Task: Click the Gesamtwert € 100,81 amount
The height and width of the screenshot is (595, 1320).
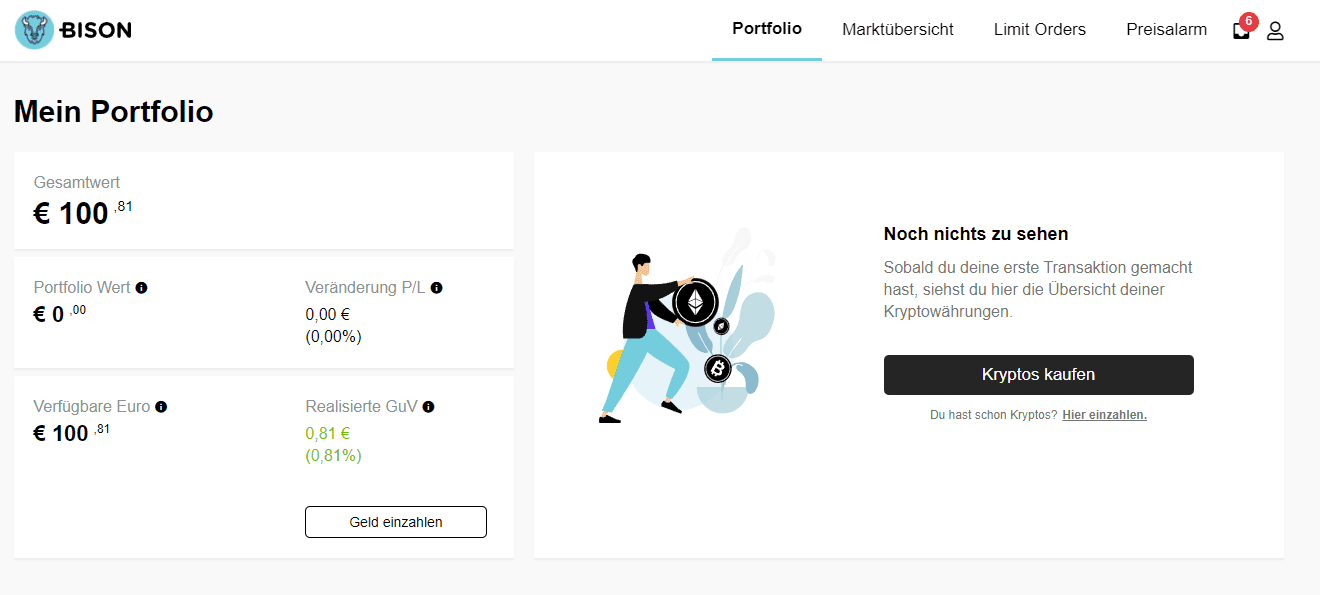Action: point(83,212)
